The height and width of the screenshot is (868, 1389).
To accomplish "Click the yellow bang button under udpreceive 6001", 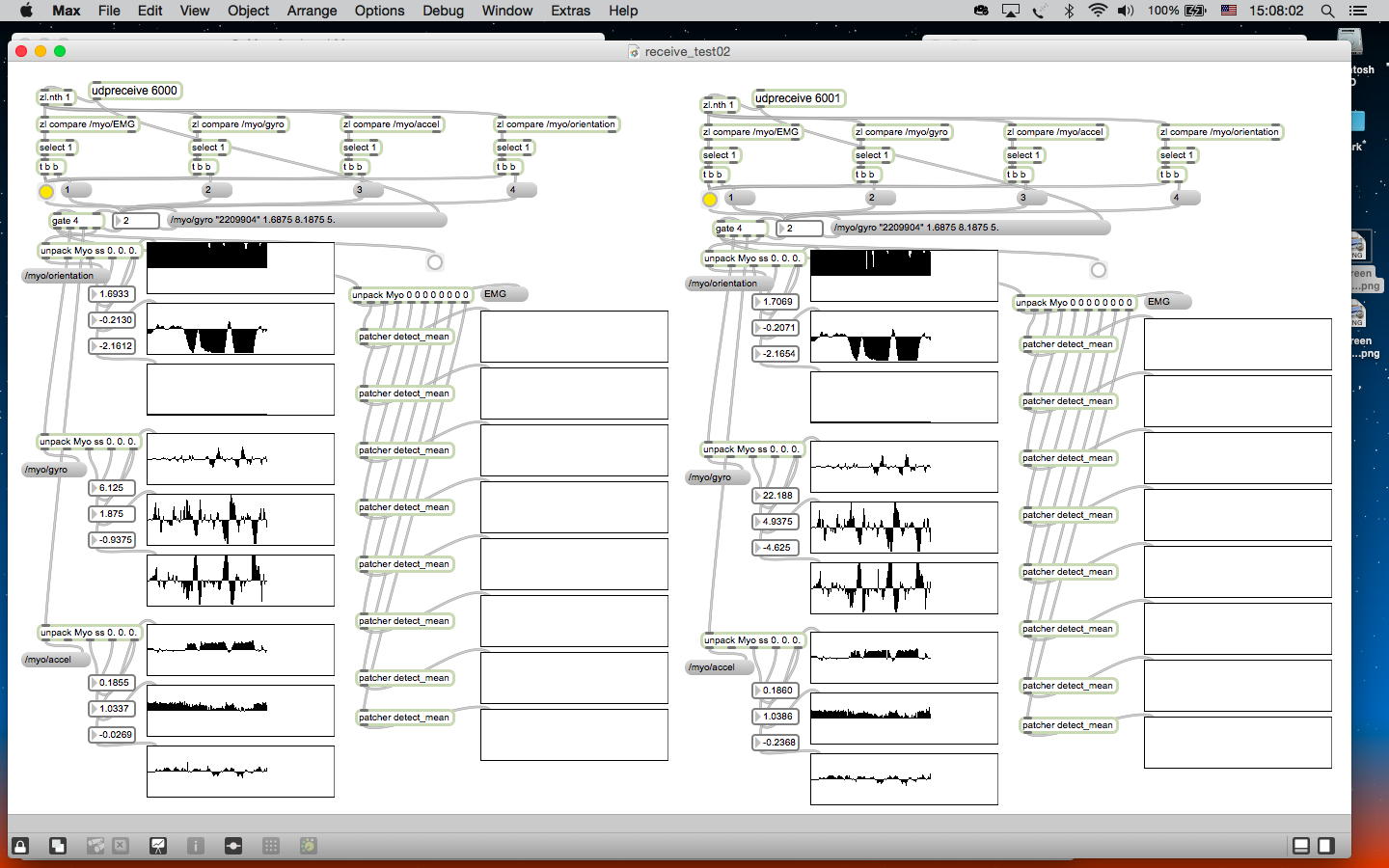I will 710,199.
